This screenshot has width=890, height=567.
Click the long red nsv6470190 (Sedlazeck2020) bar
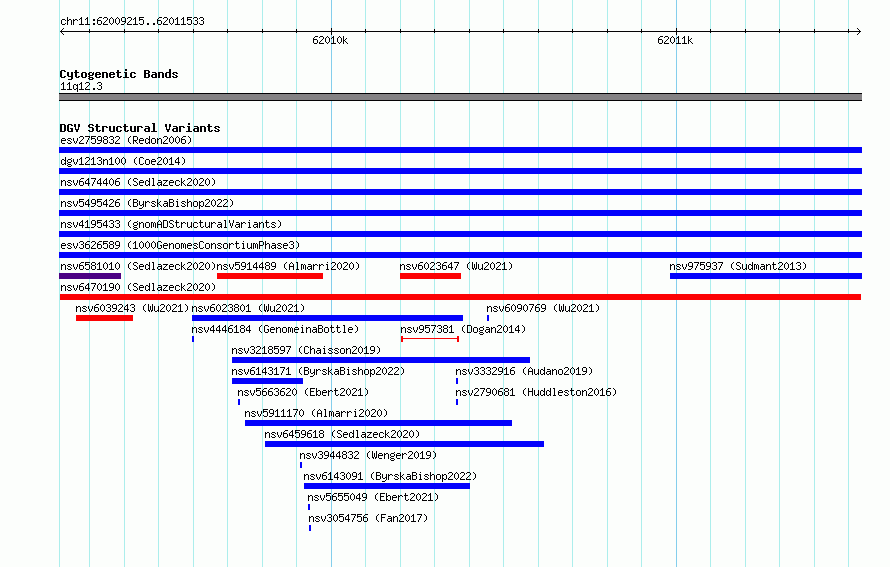(460, 297)
